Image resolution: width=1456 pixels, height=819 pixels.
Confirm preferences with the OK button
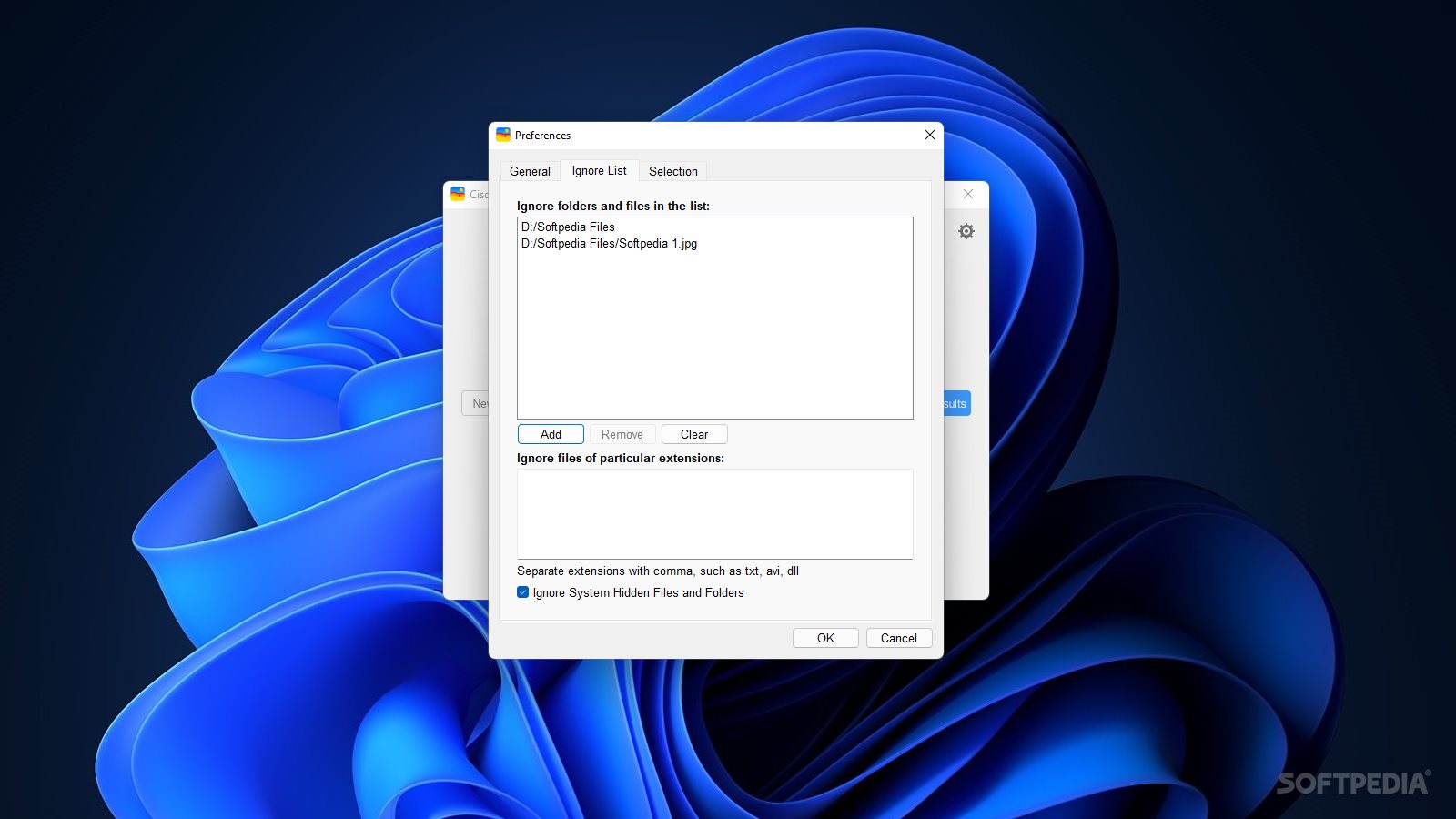825,638
